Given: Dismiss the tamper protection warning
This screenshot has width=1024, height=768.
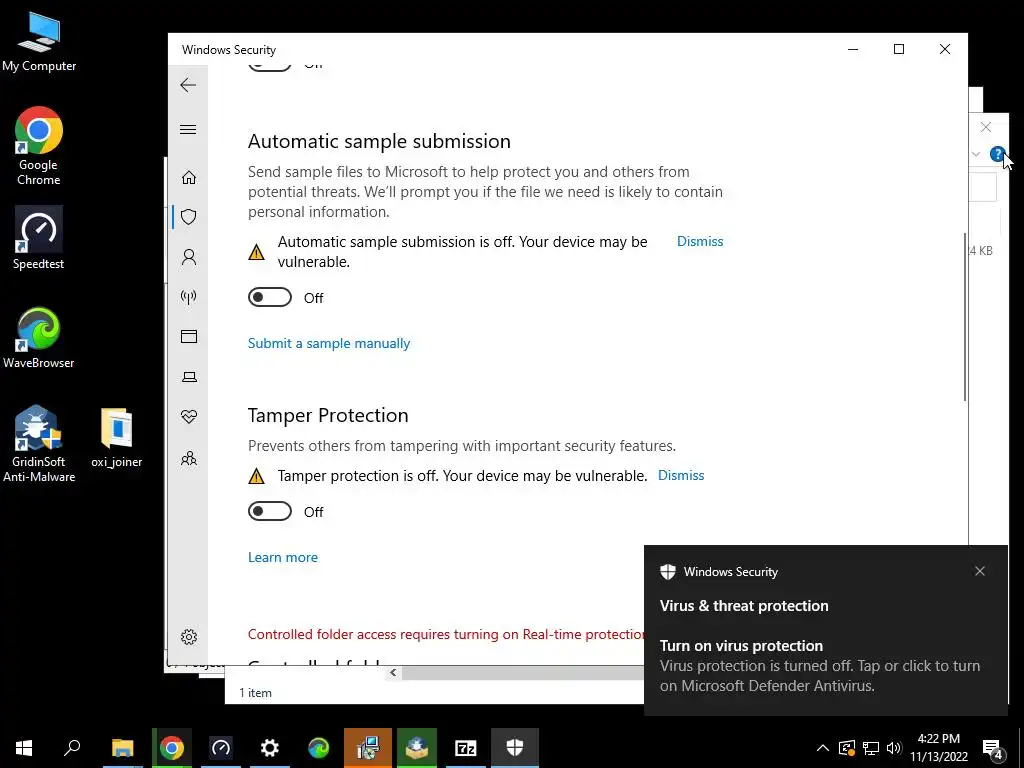Looking at the screenshot, I should tap(681, 475).
